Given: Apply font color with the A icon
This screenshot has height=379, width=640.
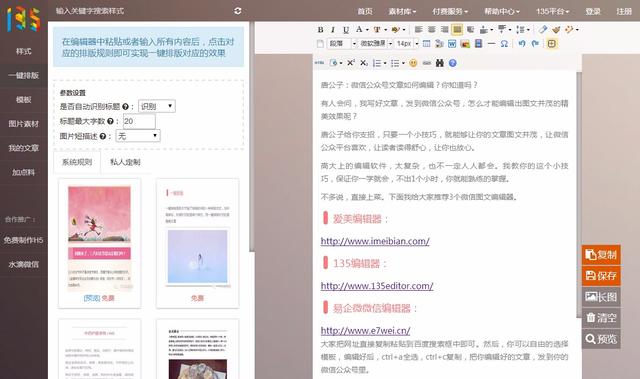Looking at the screenshot, I should tap(359, 29).
